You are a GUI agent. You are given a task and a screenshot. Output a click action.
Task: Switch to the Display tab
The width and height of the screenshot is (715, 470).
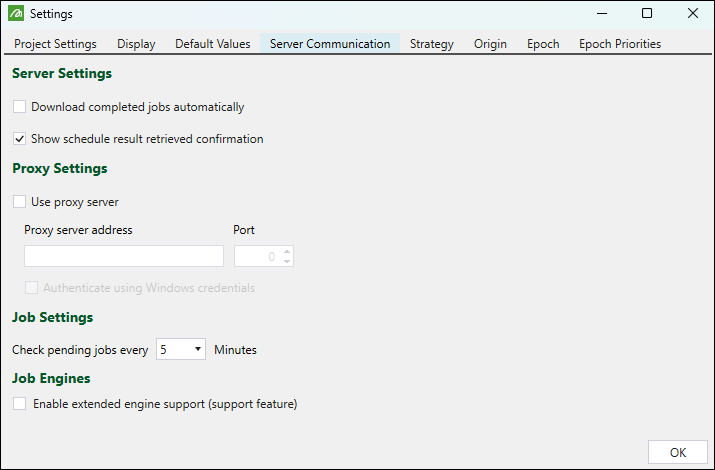click(136, 44)
